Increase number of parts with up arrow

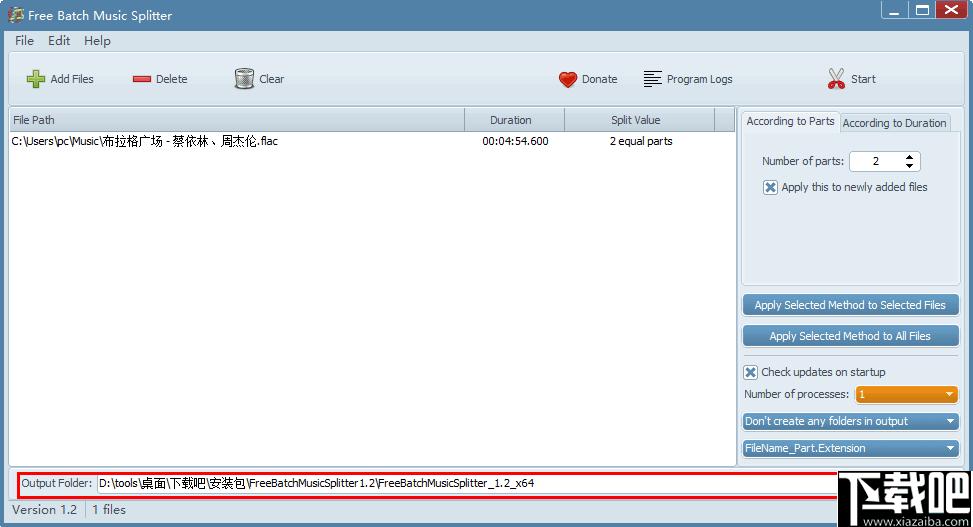(x=908, y=157)
